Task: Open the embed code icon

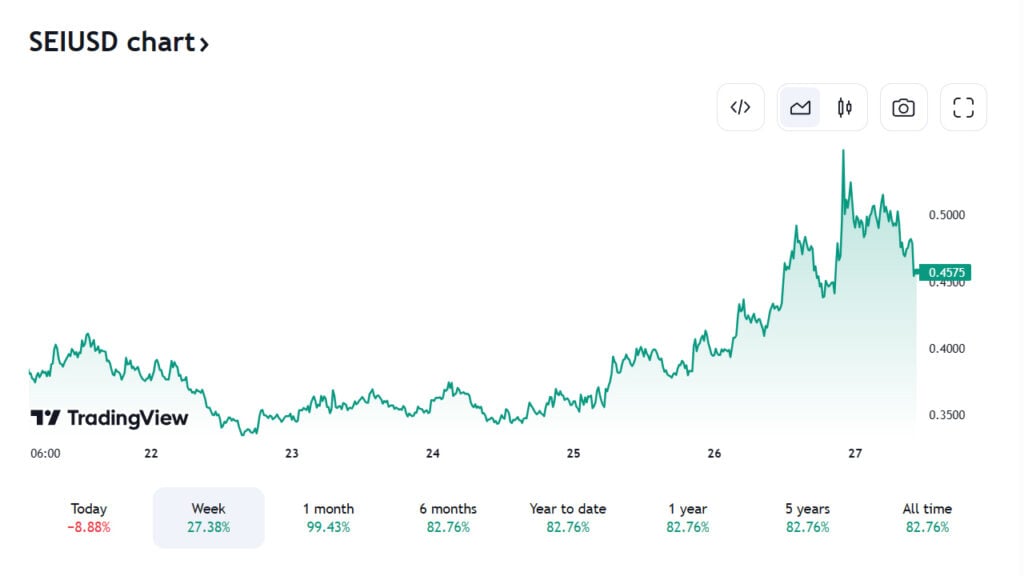Action: point(740,108)
